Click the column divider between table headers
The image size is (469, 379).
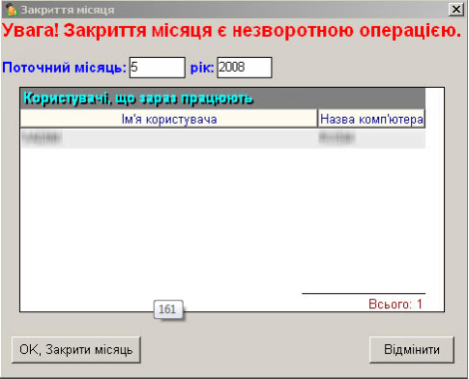317,118
